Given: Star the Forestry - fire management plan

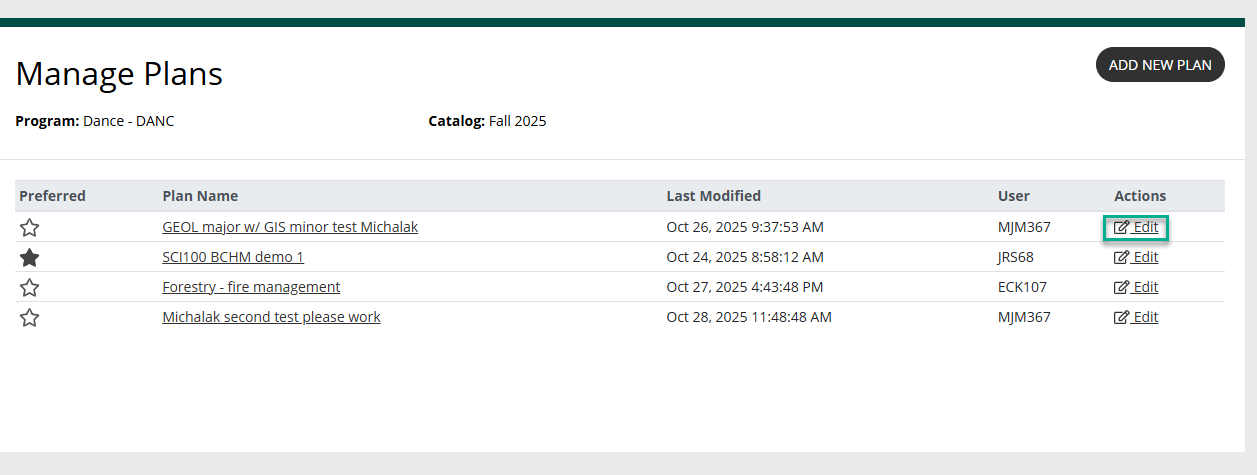Looking at the screenshot, I should [x=30, y=288].
